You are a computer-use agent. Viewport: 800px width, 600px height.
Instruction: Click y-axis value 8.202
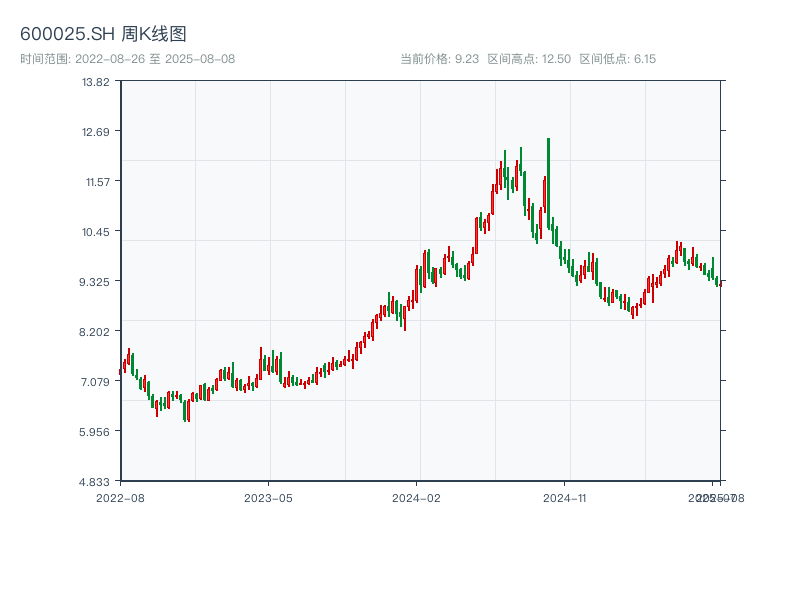point(94,332)
